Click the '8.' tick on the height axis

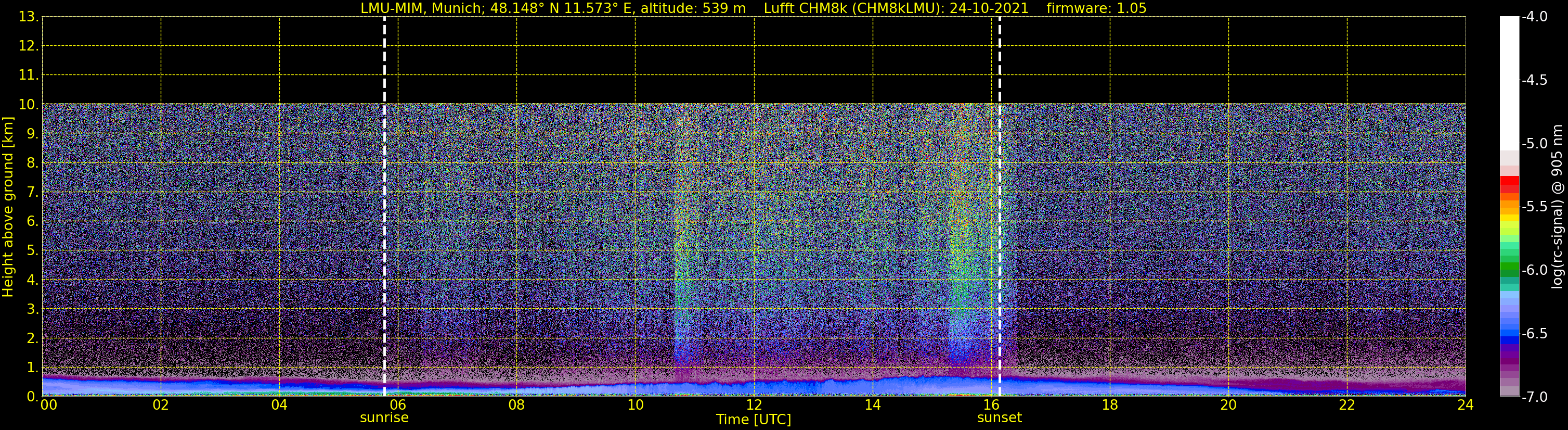[32, 163]
